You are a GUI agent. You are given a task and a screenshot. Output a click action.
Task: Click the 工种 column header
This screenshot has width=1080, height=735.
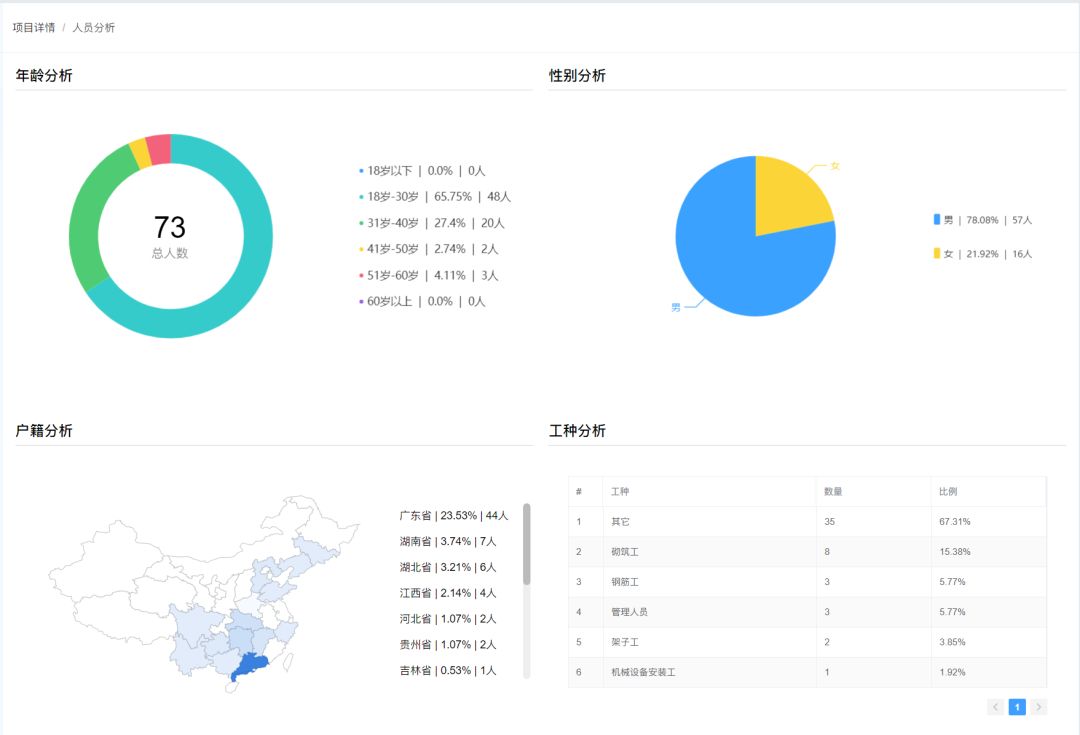pyautogui.click(x=620, y=492)
